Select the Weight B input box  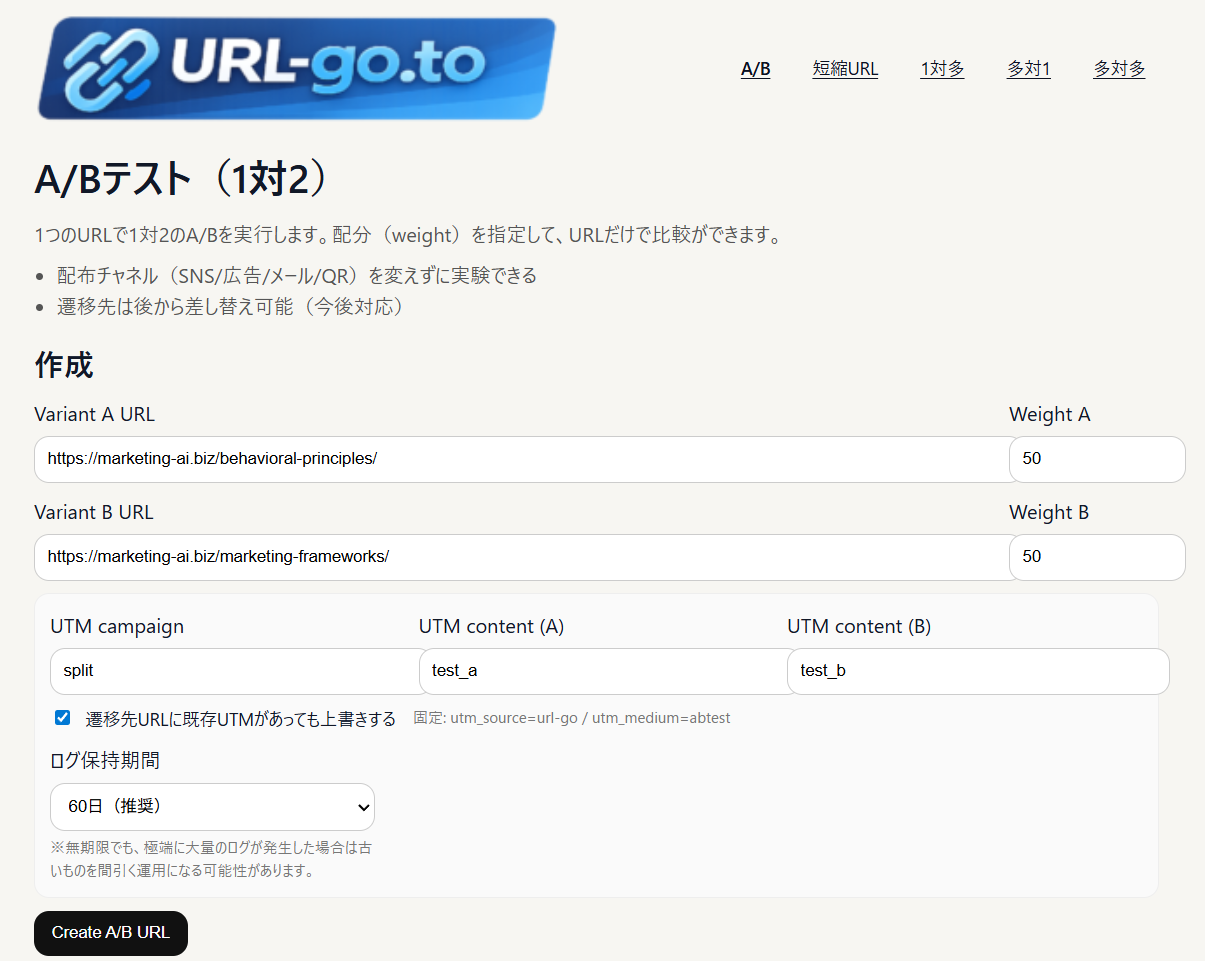pyautogui.click(x=1096, y=557)
